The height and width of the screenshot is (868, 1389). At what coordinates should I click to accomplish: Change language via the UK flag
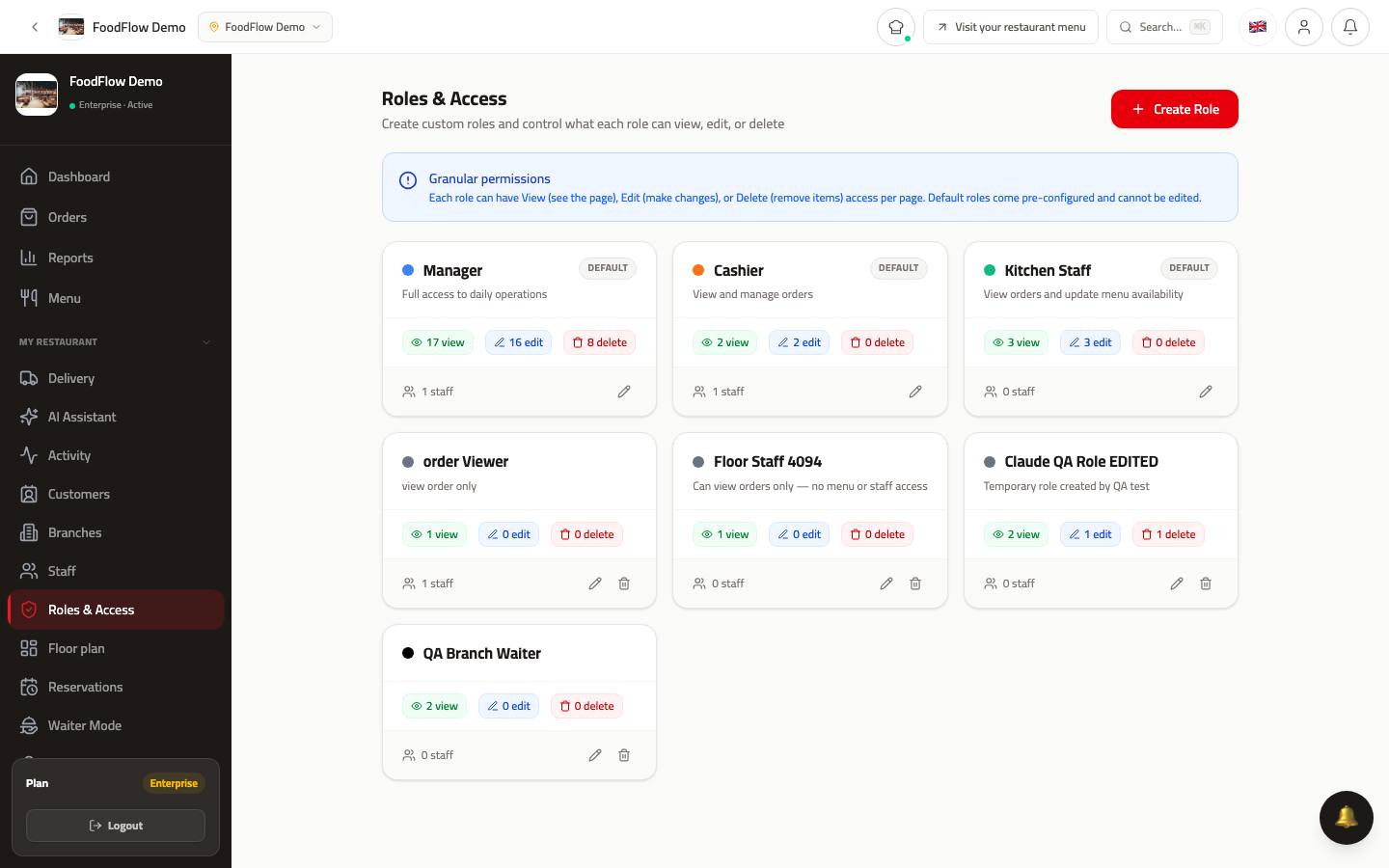pyautogui.click(x=1258, y=27)
